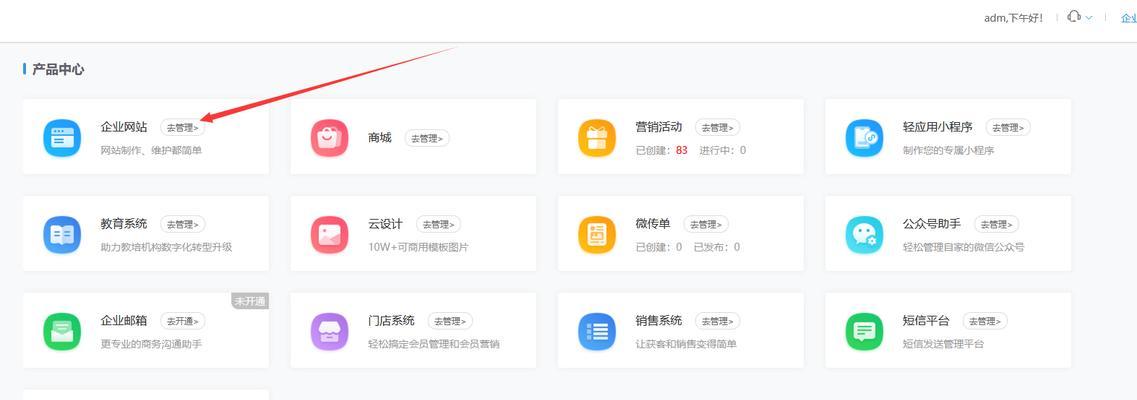This screenshot has height=400, width=1137.
Task: Open the 云设计 image icon
Action: tap(330, 235)
